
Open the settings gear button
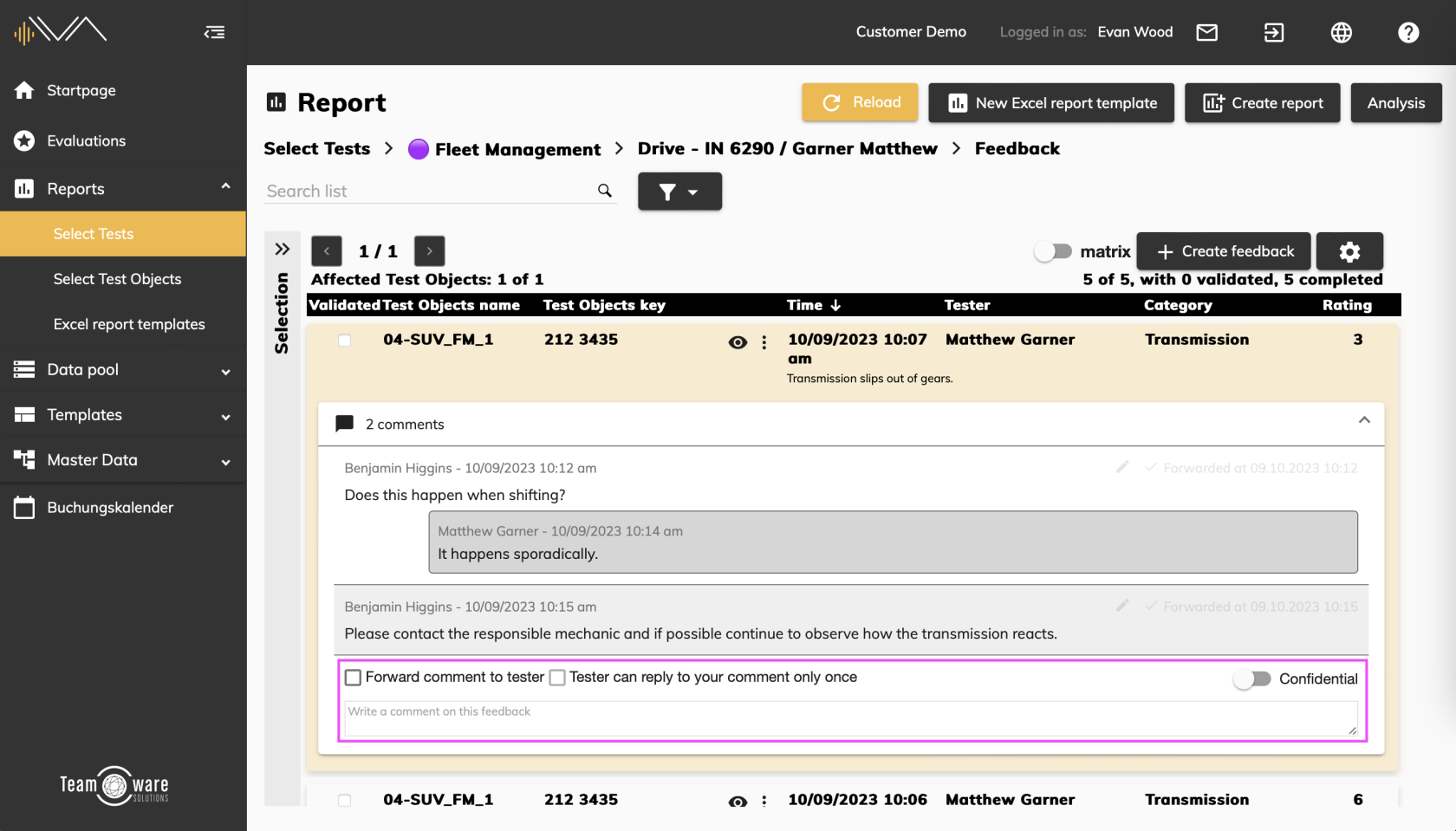1349,251
